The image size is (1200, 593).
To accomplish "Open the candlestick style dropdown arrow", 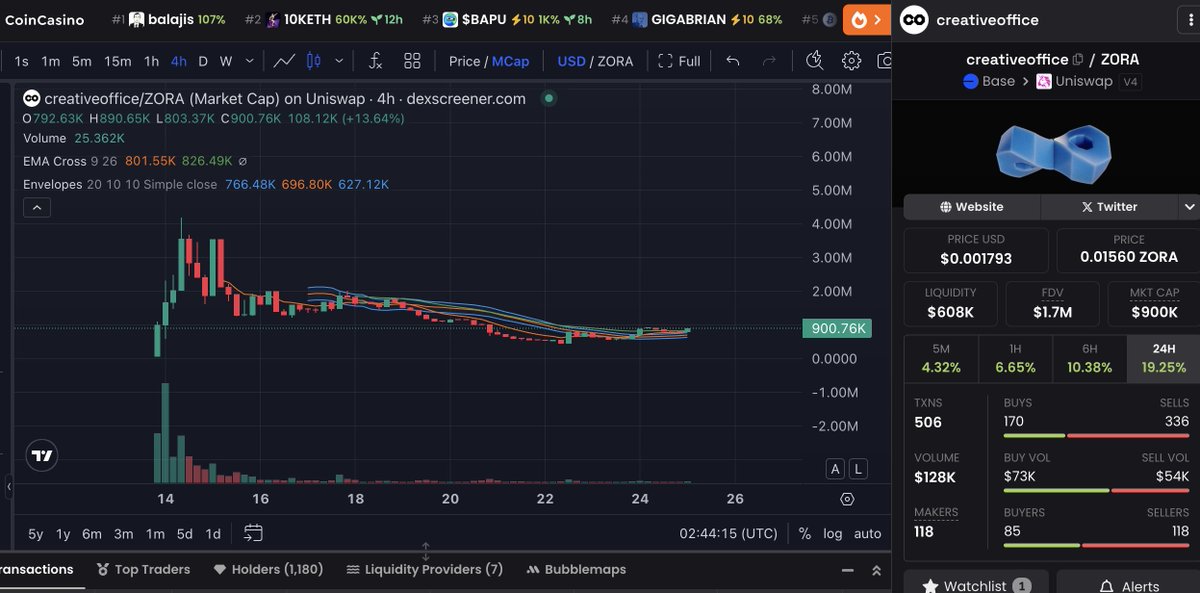I will tap(337, 60).
